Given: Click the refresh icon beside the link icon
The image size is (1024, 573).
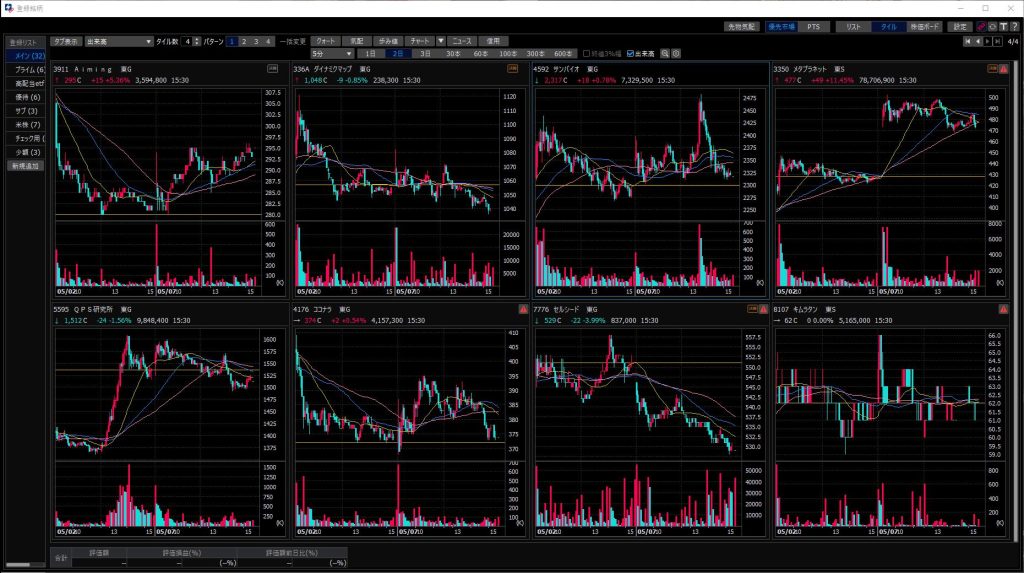Looking at the screenshot, I should tap(993, 27).
